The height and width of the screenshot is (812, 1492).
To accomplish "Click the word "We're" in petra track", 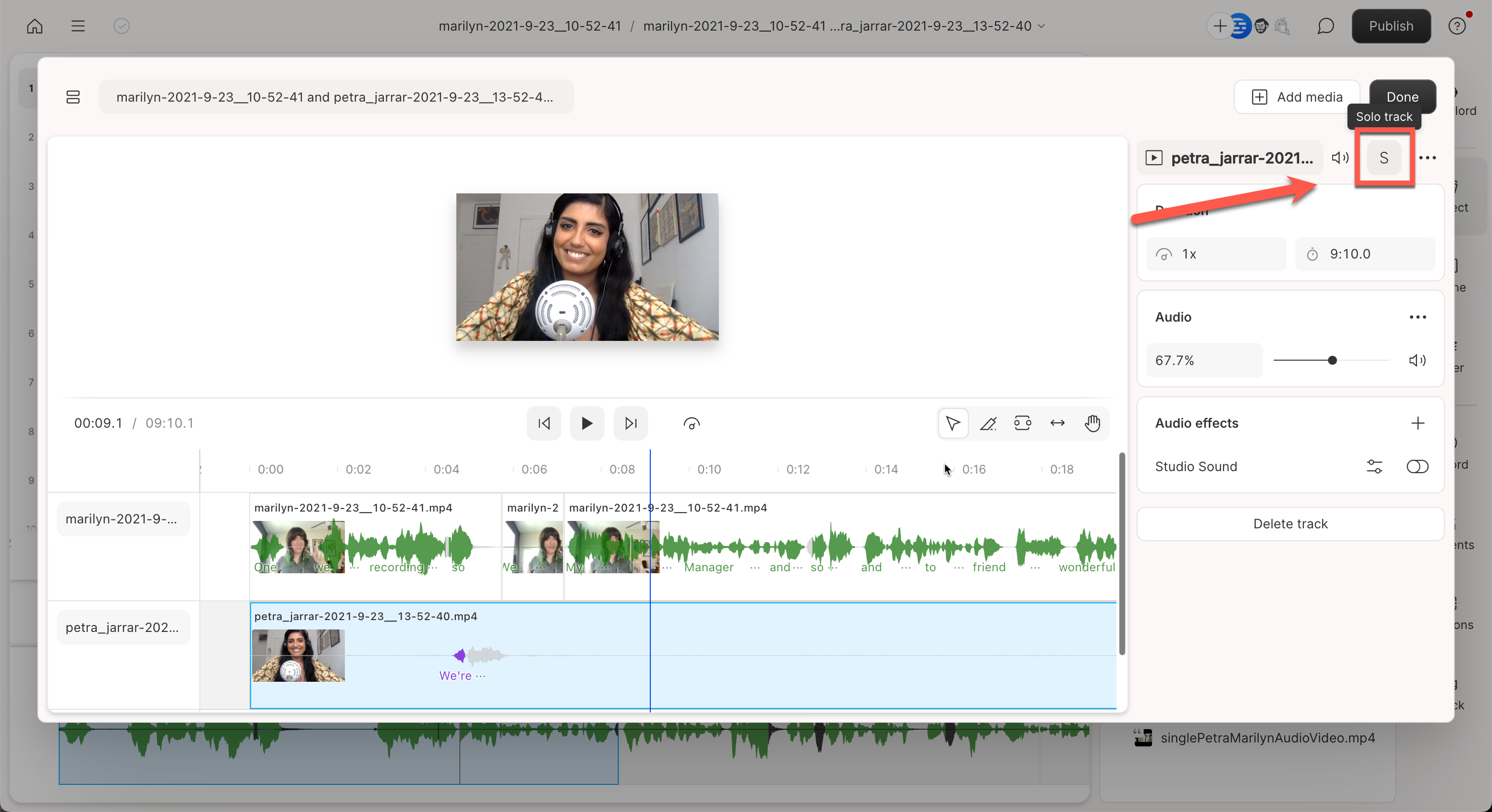I will coord(455,675).
